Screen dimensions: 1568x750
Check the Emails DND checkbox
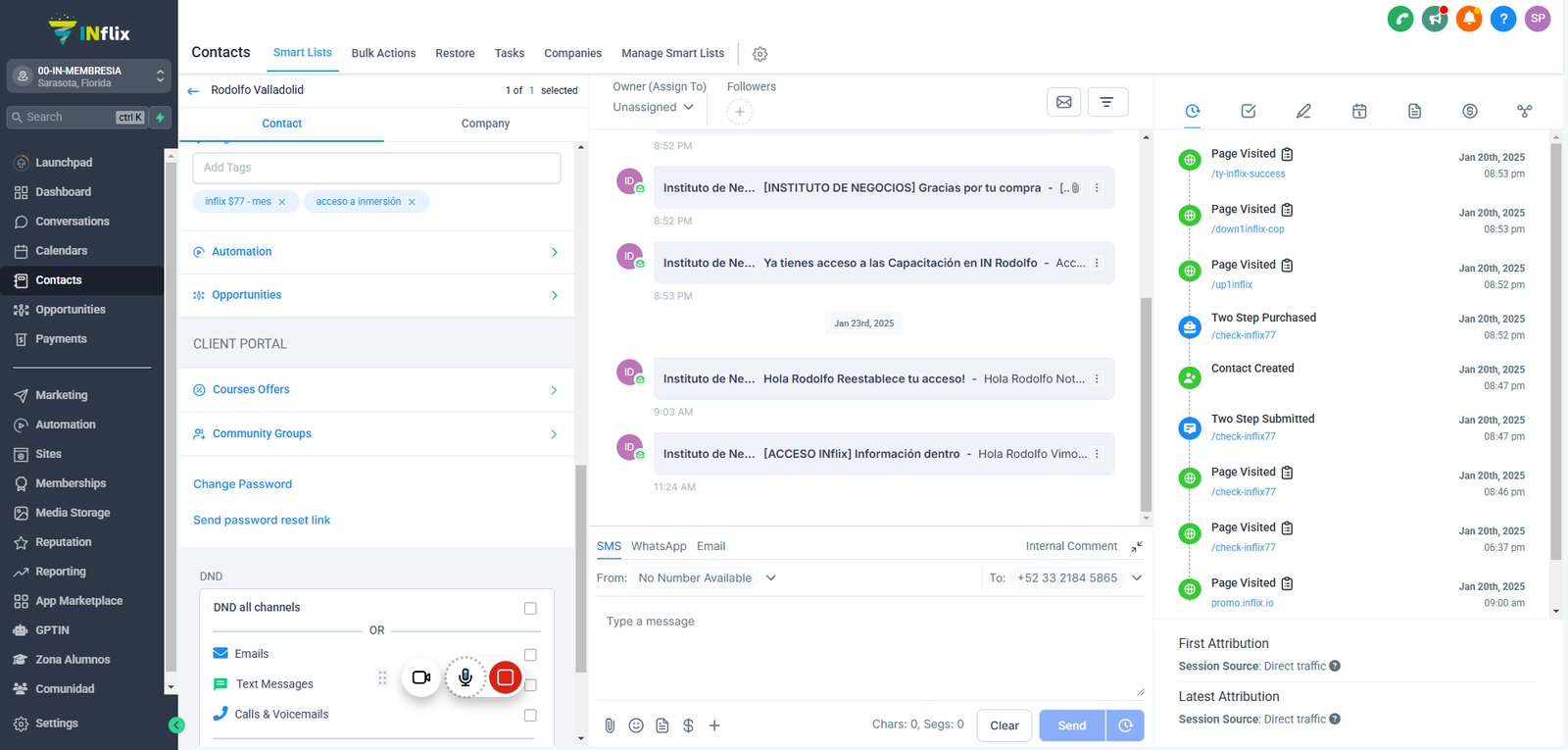point(530,654)
